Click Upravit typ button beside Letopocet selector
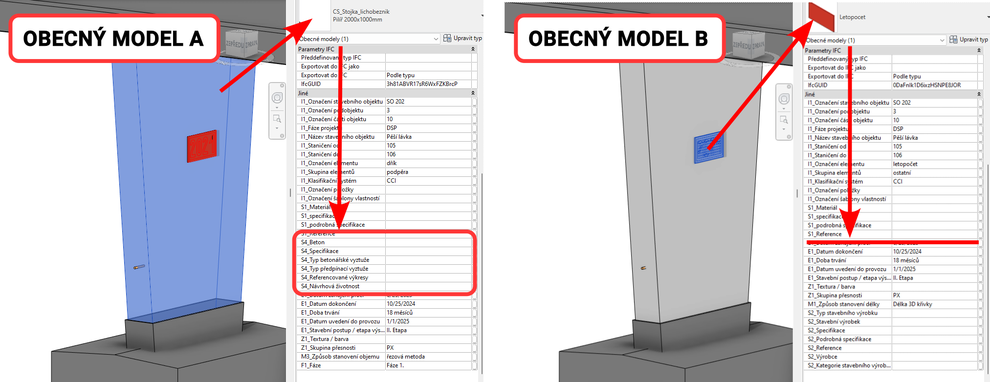 pyautogui.click(x=969, y=40)
